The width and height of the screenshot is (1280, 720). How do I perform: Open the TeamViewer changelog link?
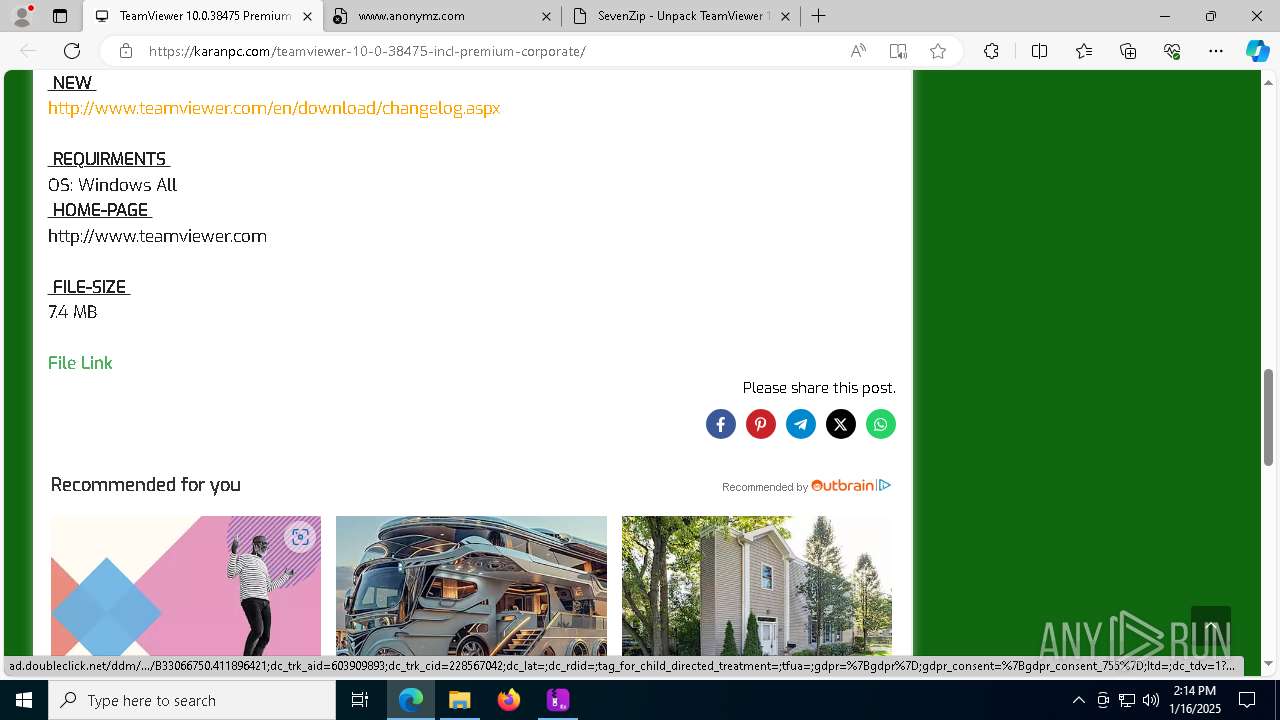pos(274,108)
